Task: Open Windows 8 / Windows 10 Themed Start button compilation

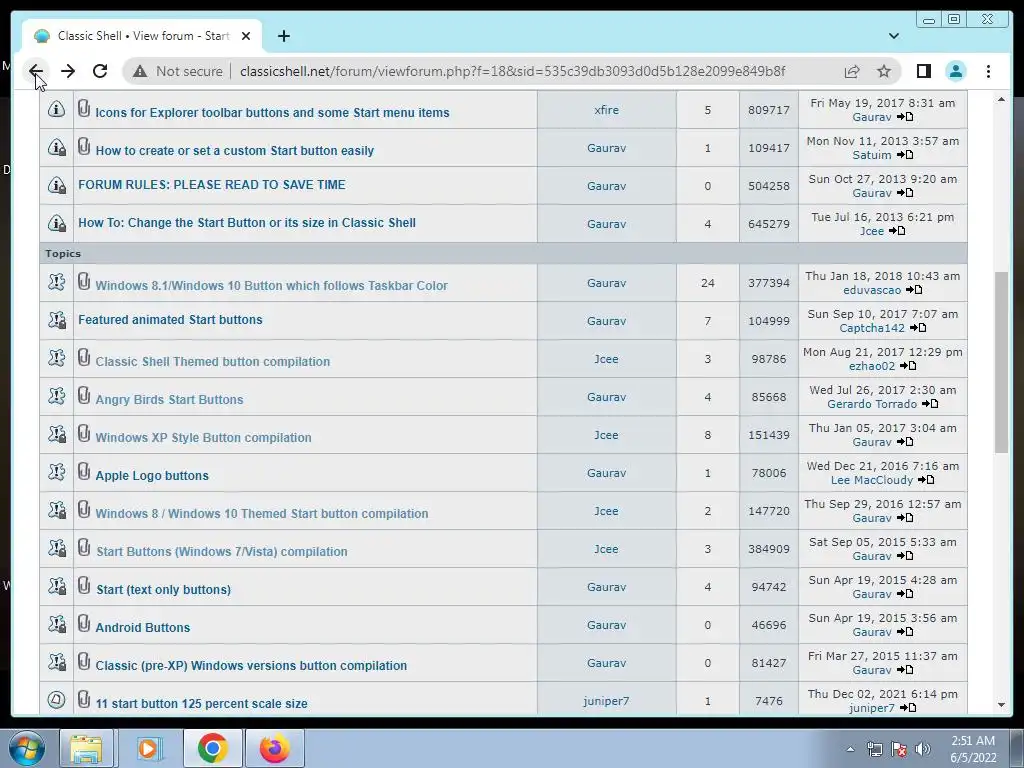Action: click(x=262, y=513)
